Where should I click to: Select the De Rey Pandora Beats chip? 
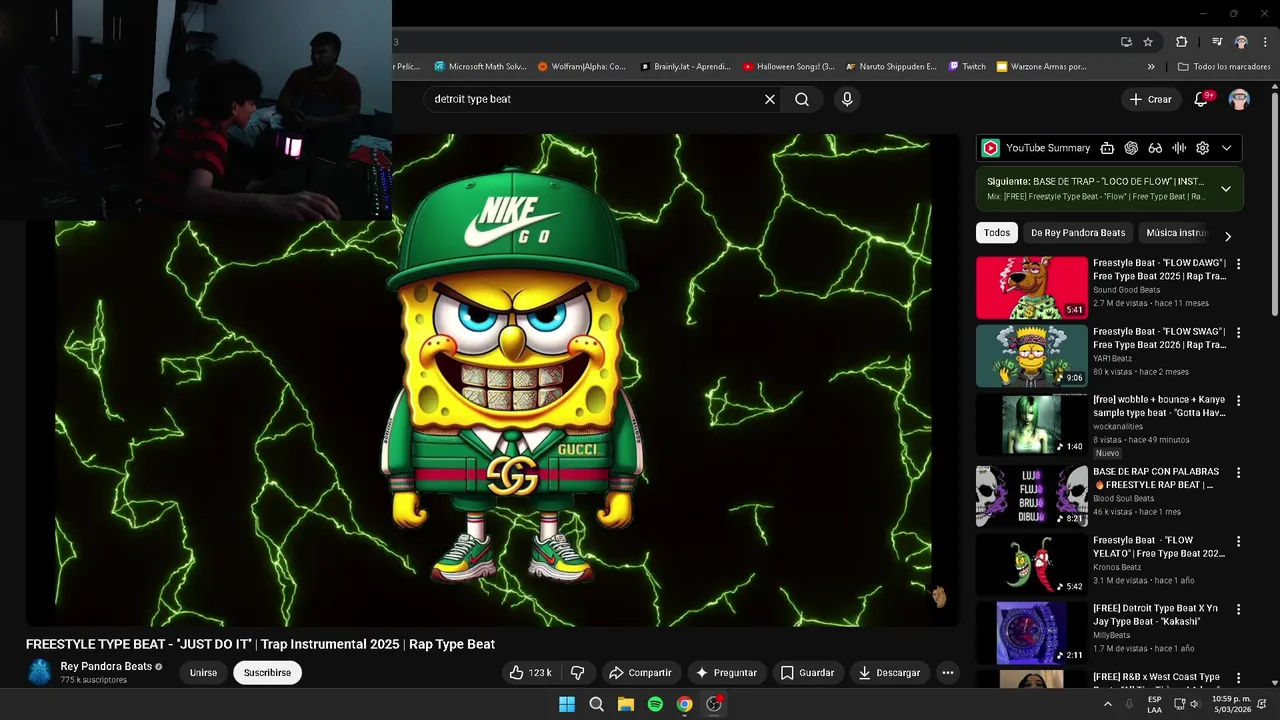pyautogui.click(x=1078, y=233)
